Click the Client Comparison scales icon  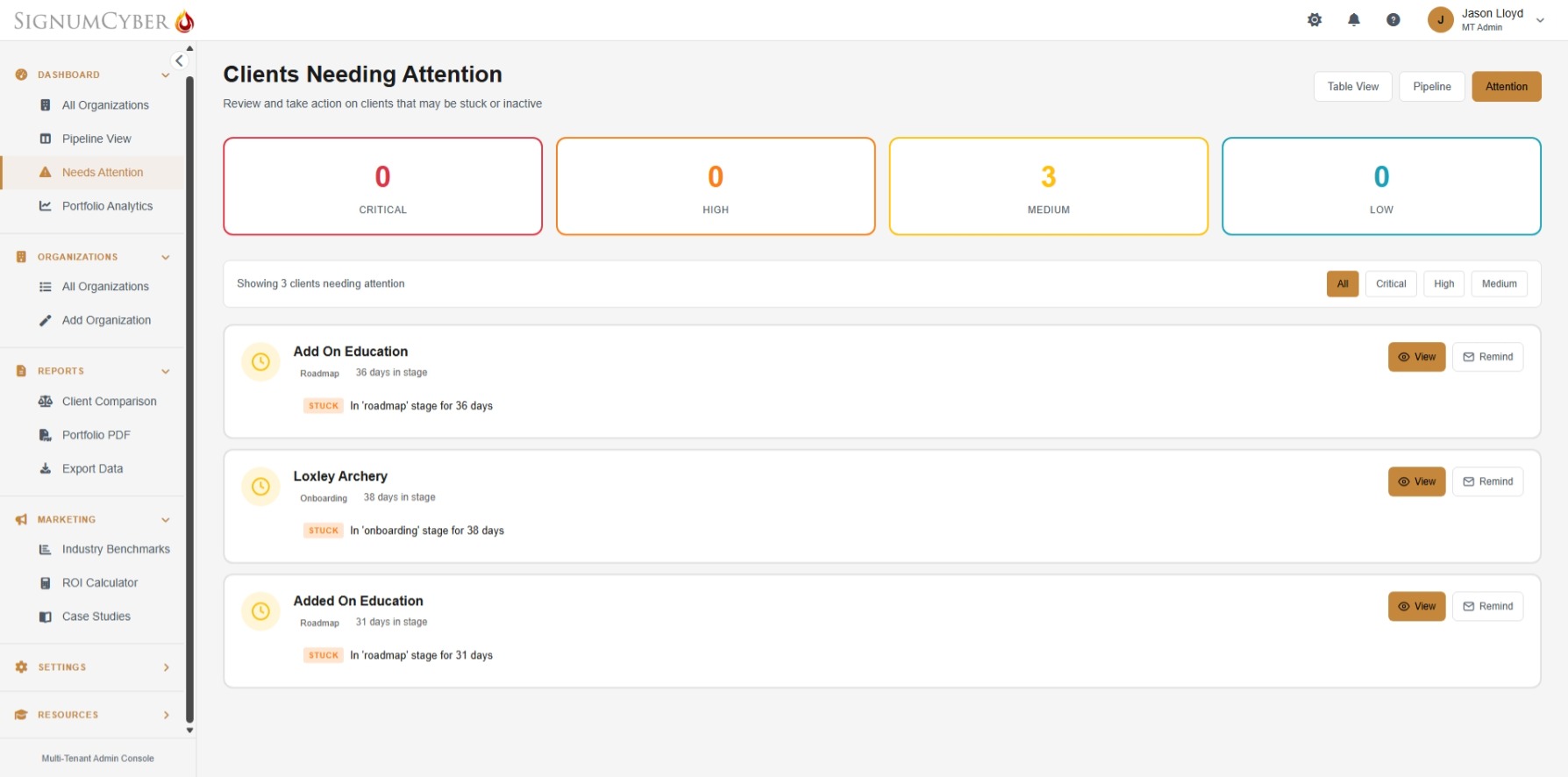[46, 402]
